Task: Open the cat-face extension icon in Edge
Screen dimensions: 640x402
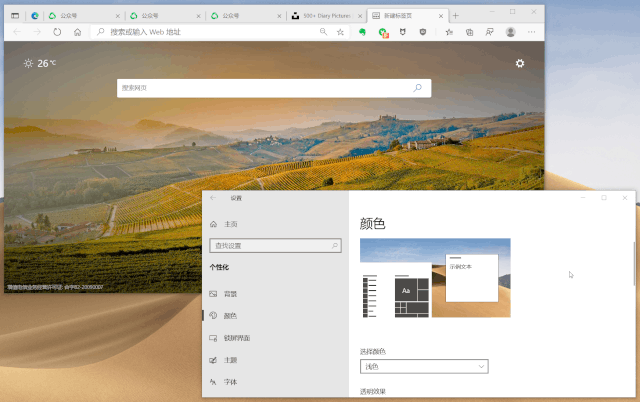Action: 403,32
